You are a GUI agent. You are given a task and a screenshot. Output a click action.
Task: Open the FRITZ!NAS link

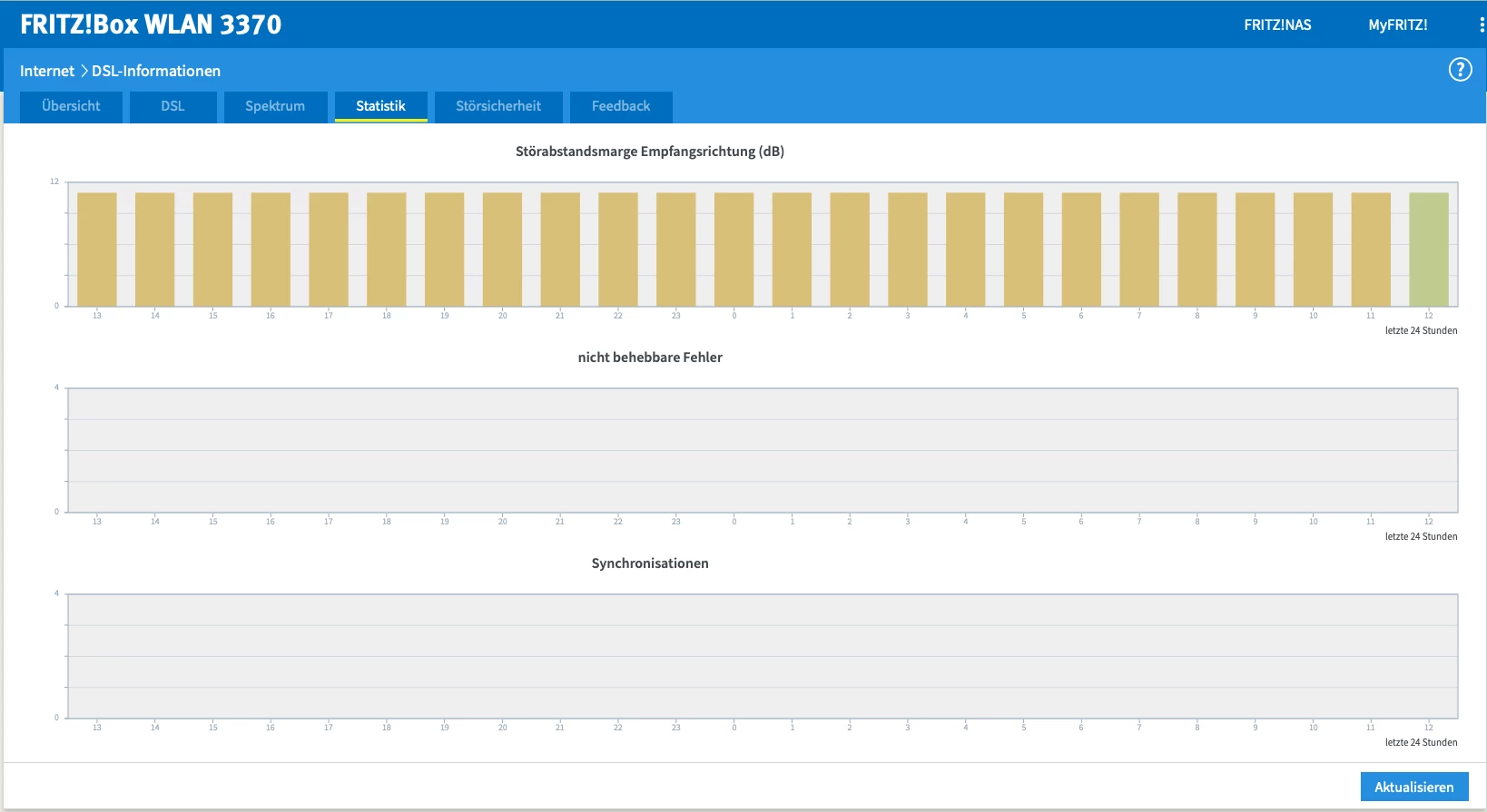[1277, 24]
